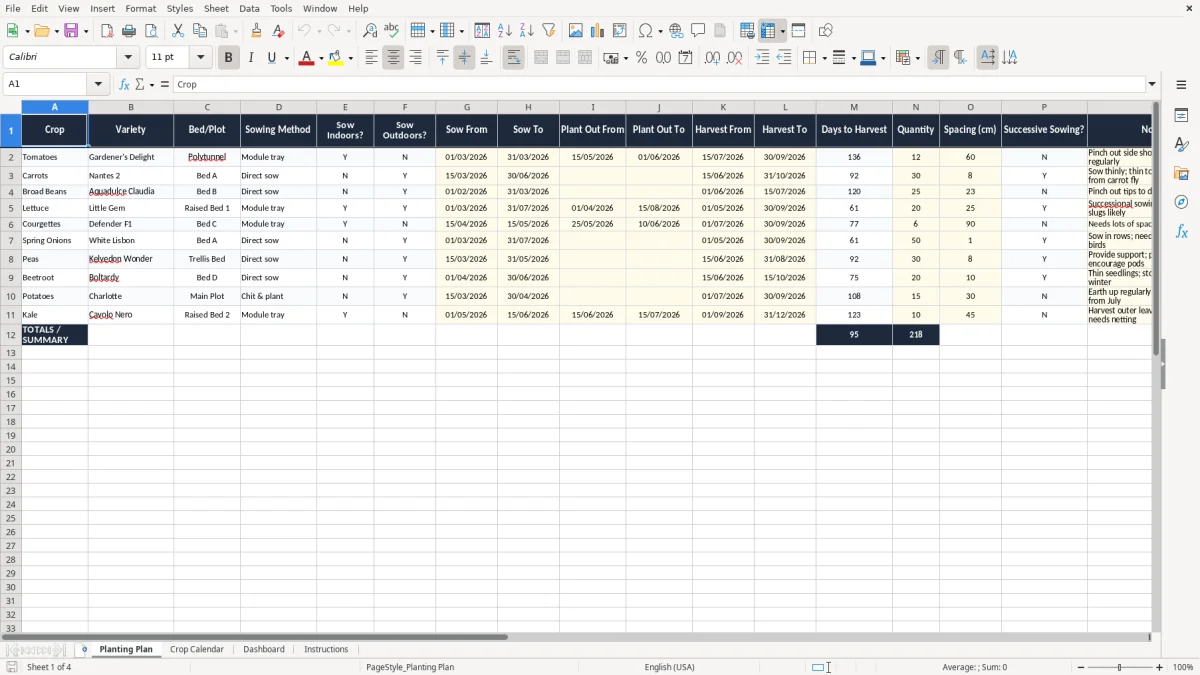Open Find and Replace icon
1200x675 pixels.
370,31
